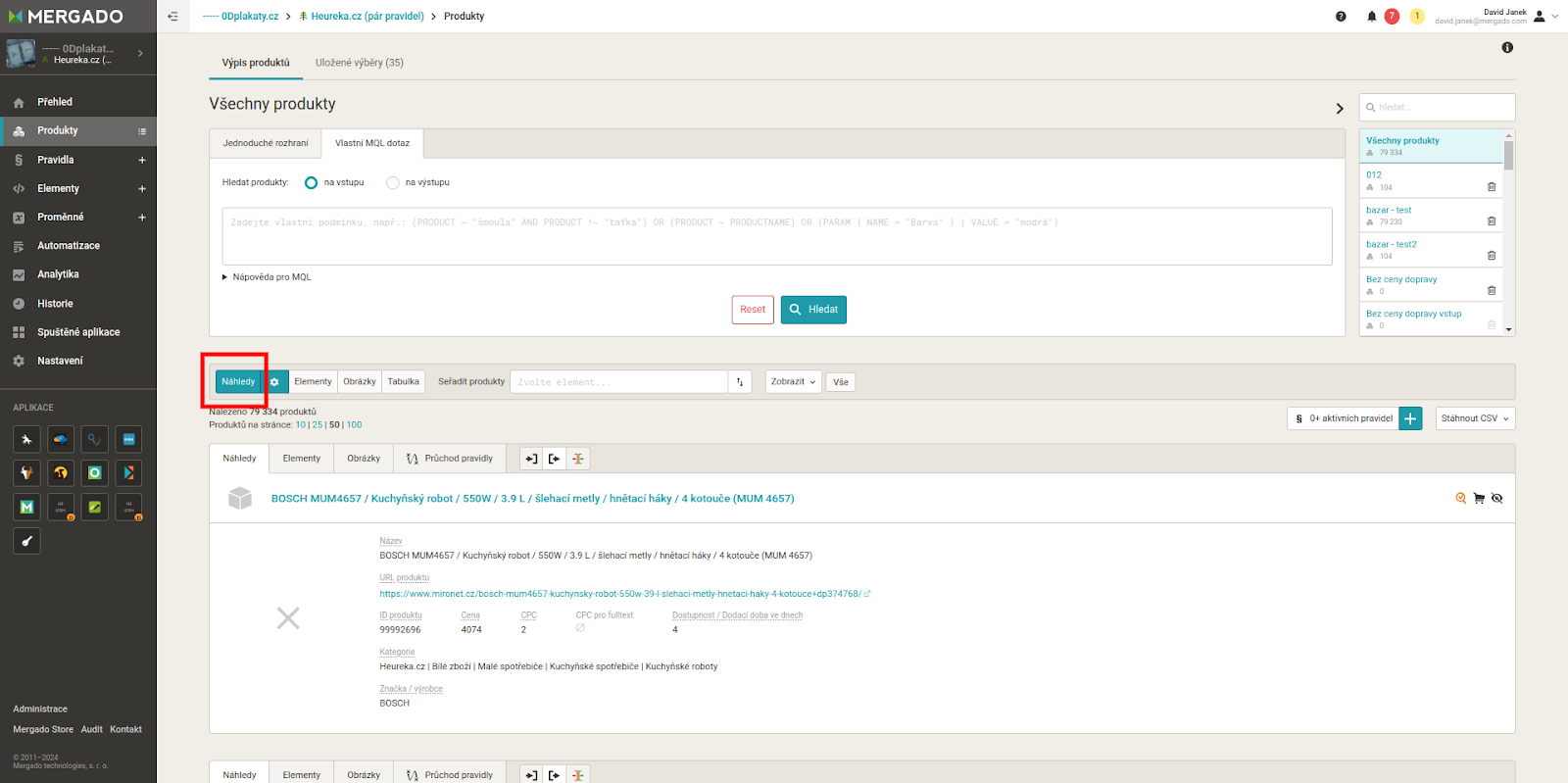This screenshot has height=783, width=1568.
Task: Open the yellow round app icon
Action: (61, 473)
